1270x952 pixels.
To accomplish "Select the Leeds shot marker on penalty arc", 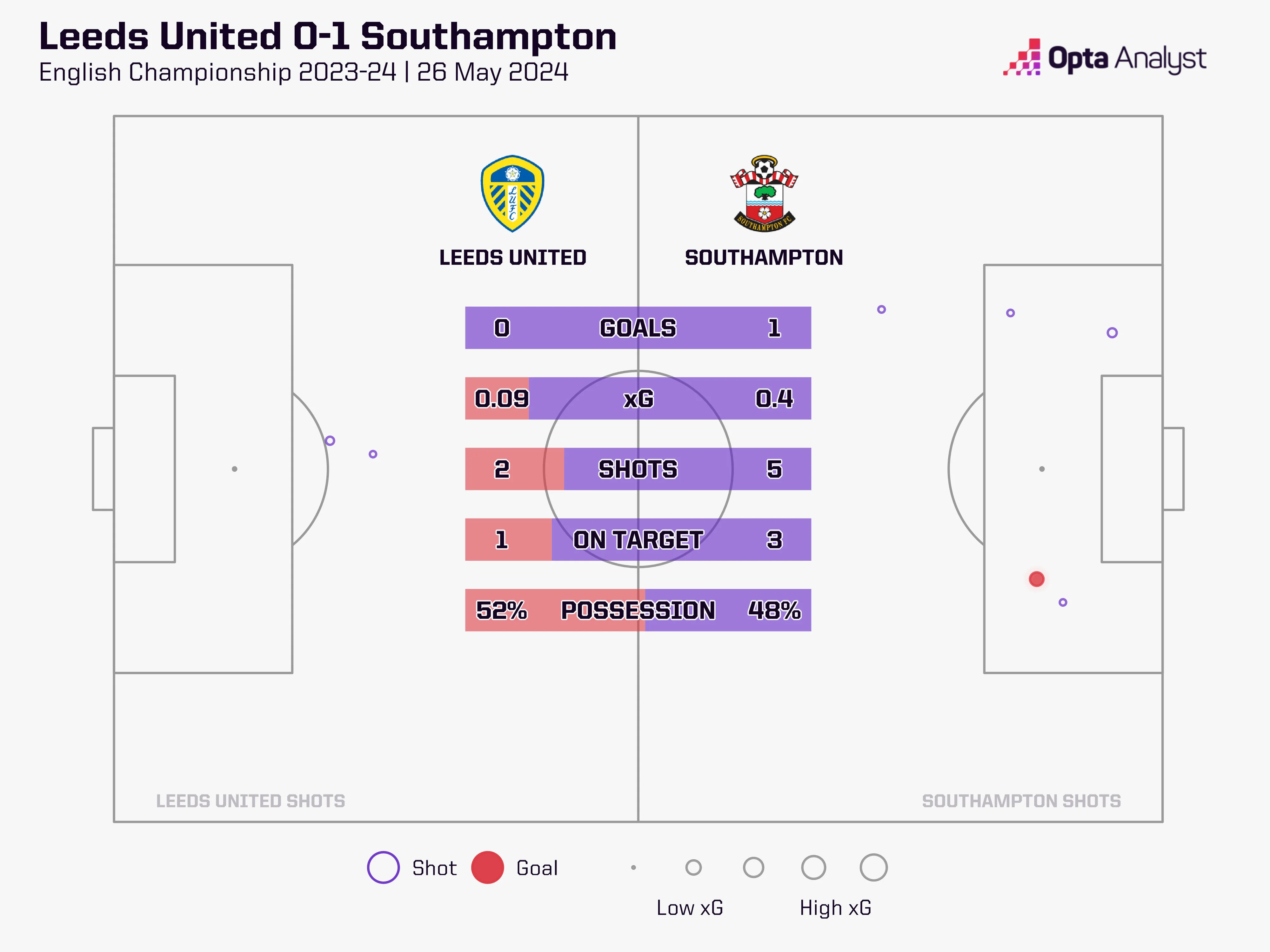I will tap(330, 441).
